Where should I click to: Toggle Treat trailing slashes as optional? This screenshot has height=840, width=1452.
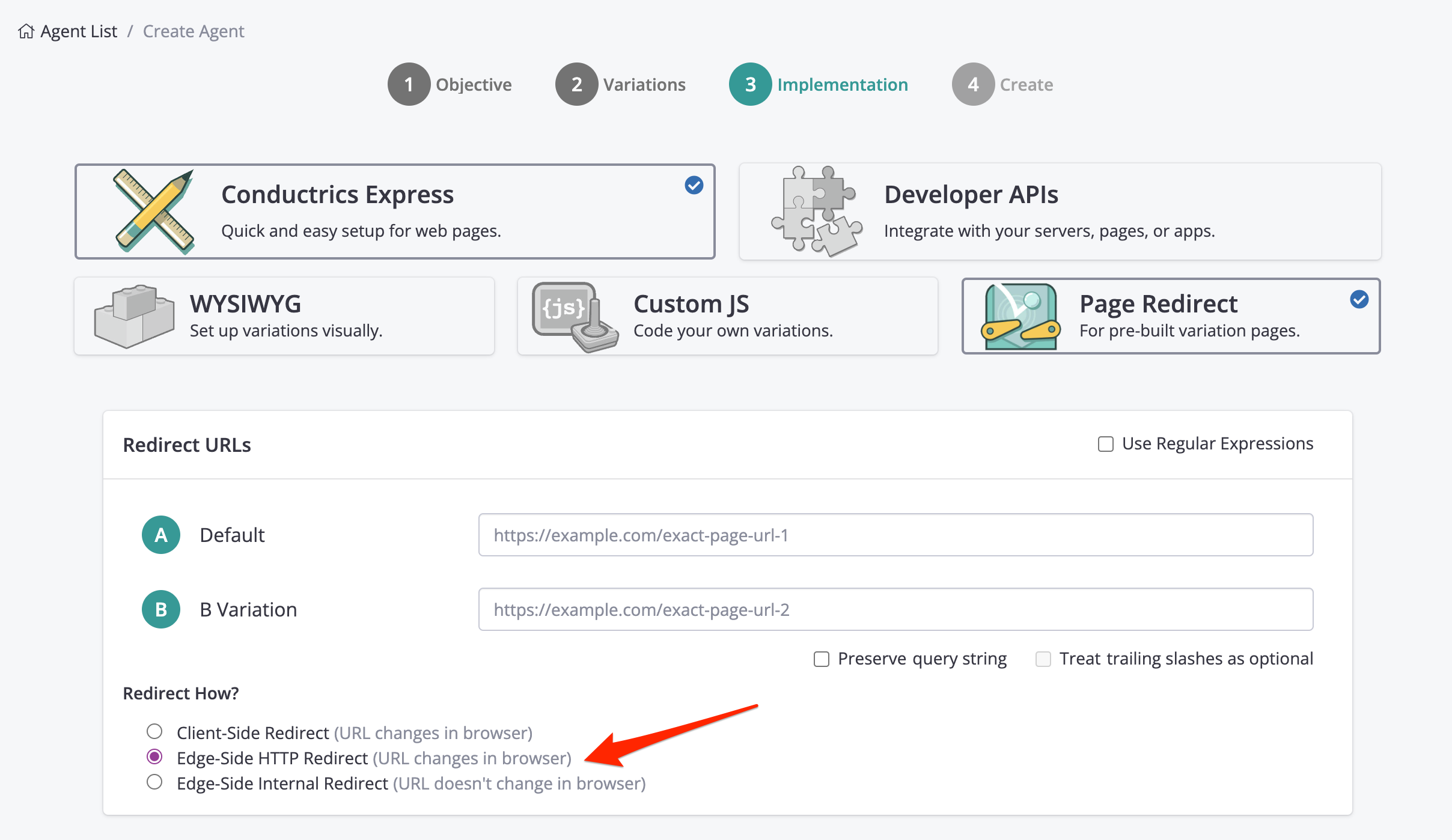pyautogui.click(x=1043, y=659)
